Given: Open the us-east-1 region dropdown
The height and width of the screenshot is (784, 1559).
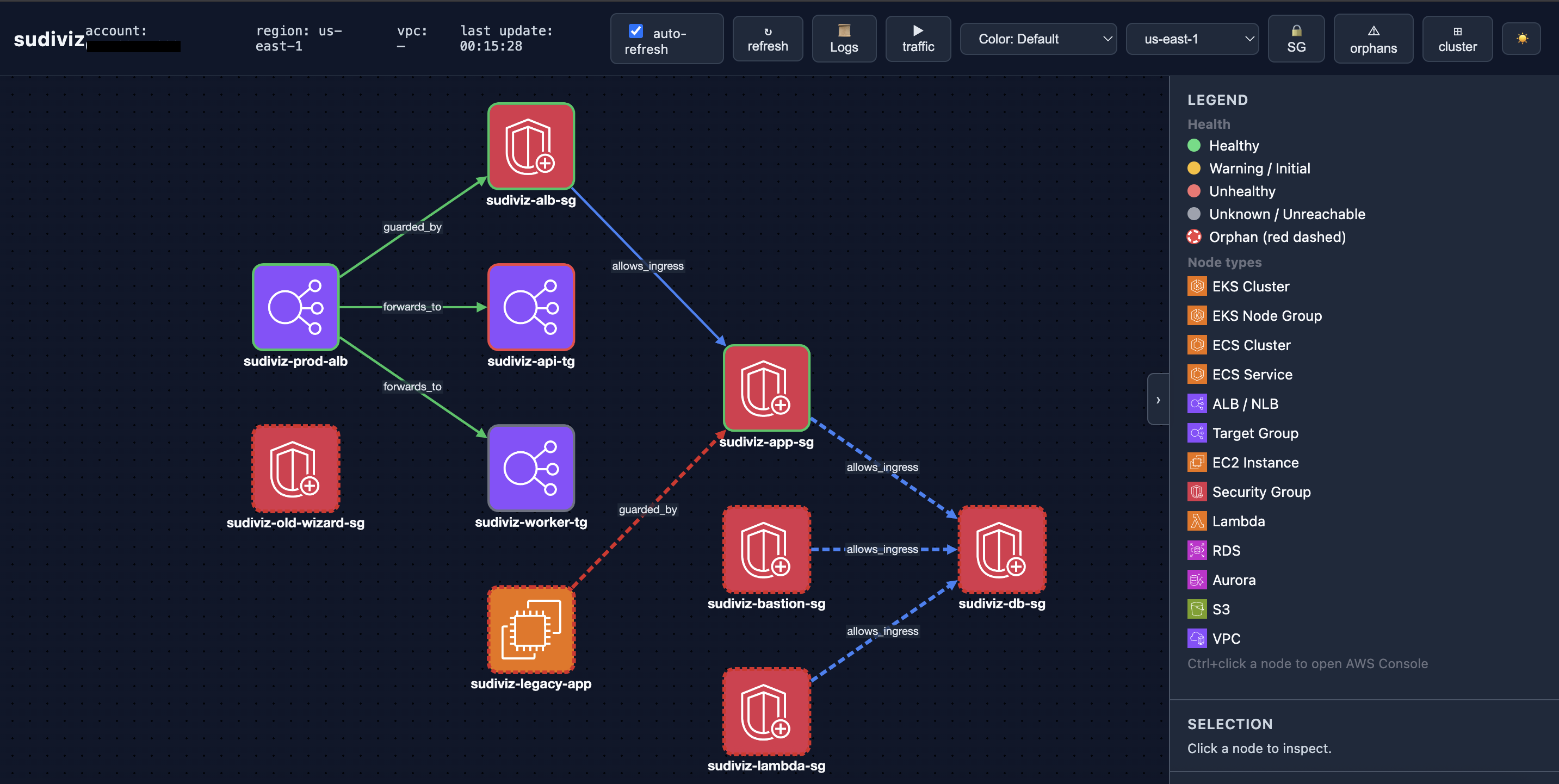Looking at the screenshot, I should tap(1192, 39).
